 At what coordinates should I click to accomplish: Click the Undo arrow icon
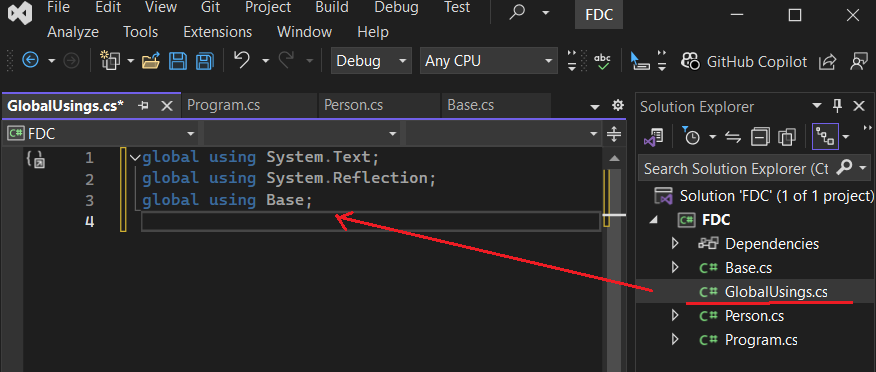point(241,60)
